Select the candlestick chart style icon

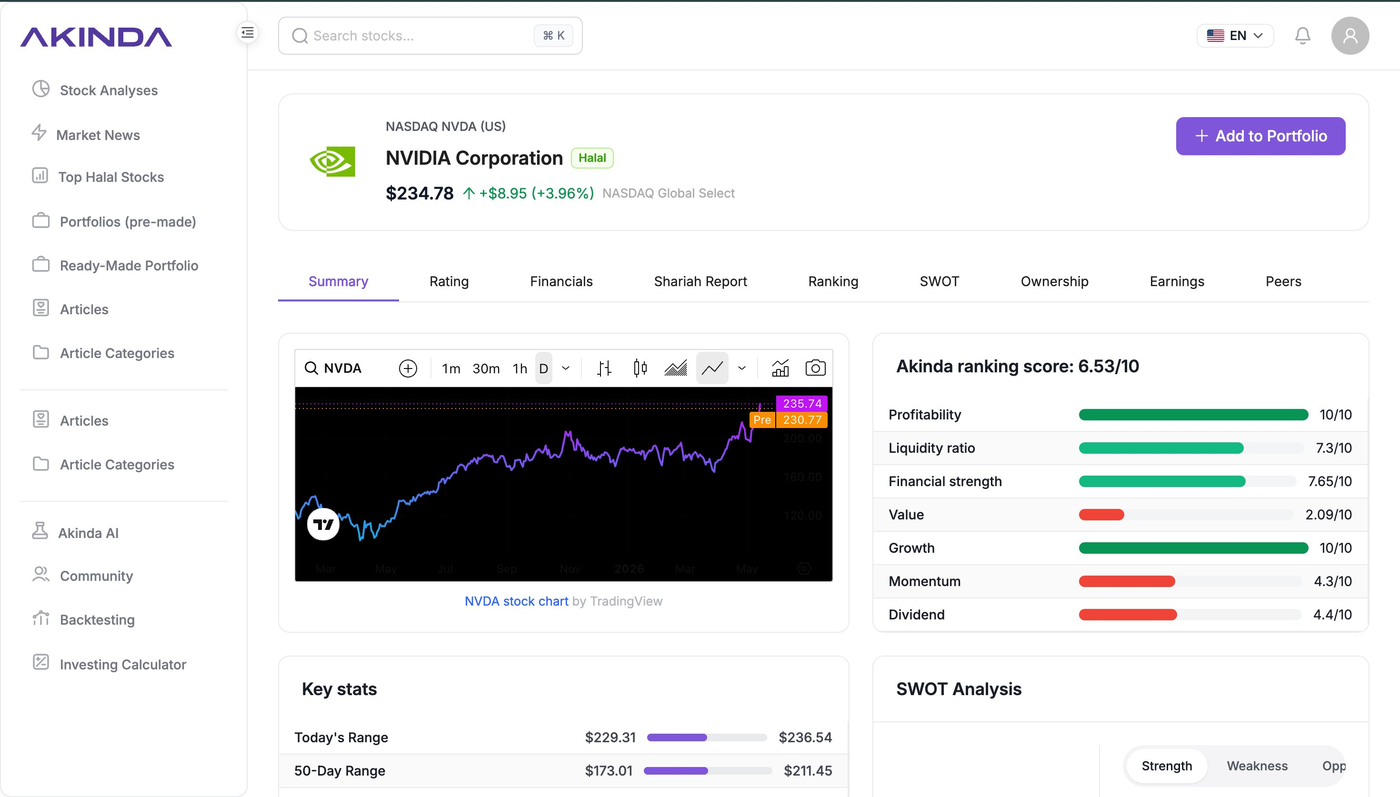click(x=640, y=368)
